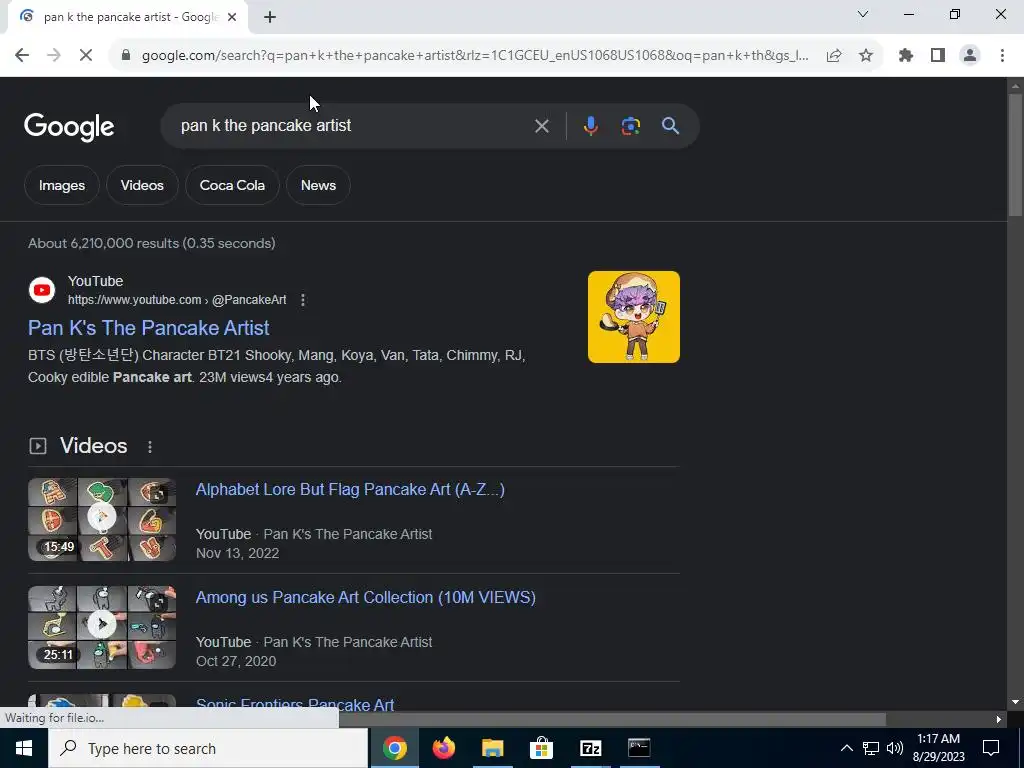Toggle the Chrome side panel

pos(938,56)
